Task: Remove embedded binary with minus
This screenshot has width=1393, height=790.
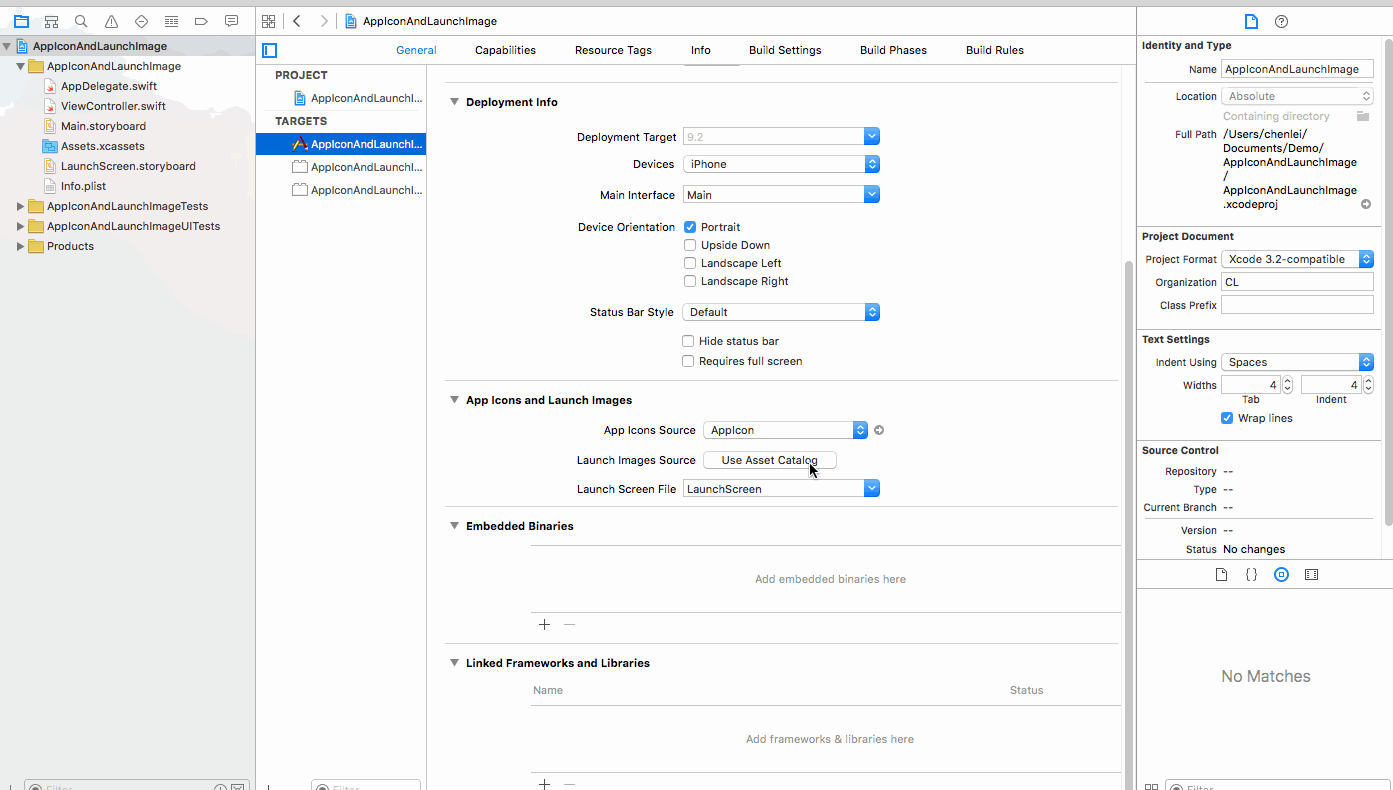Action: (x=569, y=624)
